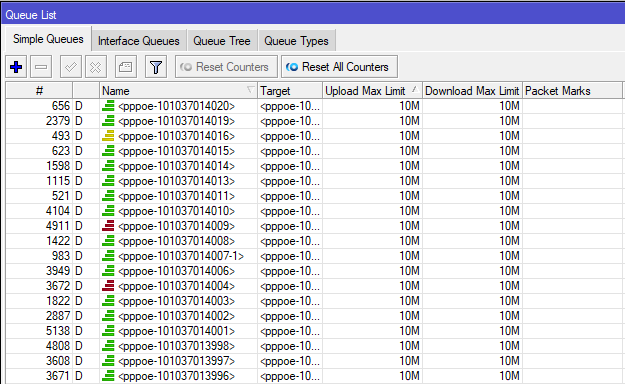Select queue name <pppoe-10103714009>
Screen dimensions: 625x384
[177, 226]
